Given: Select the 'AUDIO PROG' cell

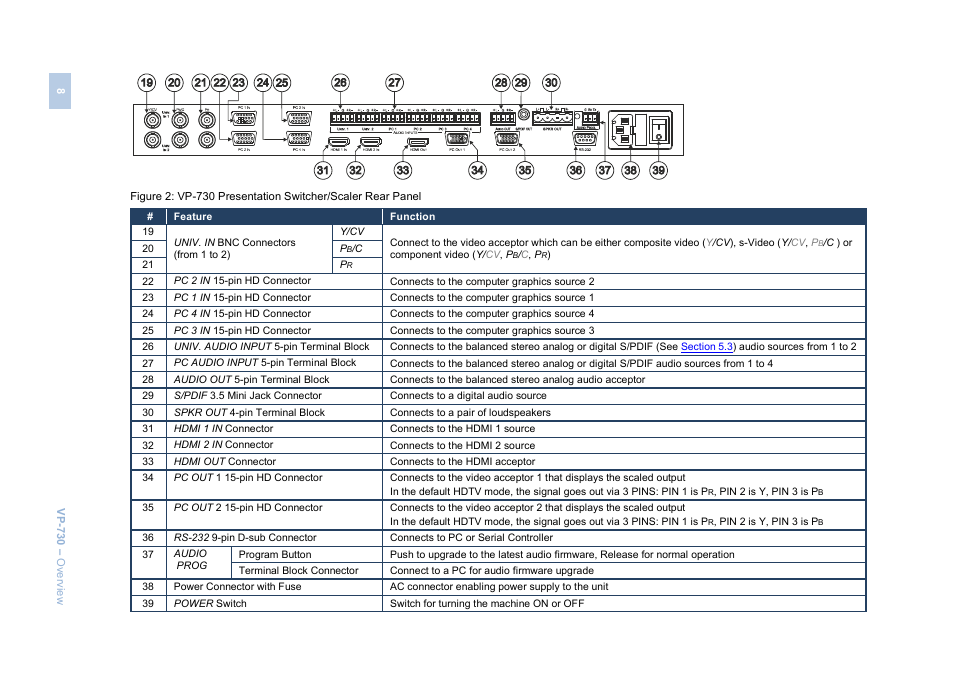Looking at the screenshot, I should click(x=199, y=562).
